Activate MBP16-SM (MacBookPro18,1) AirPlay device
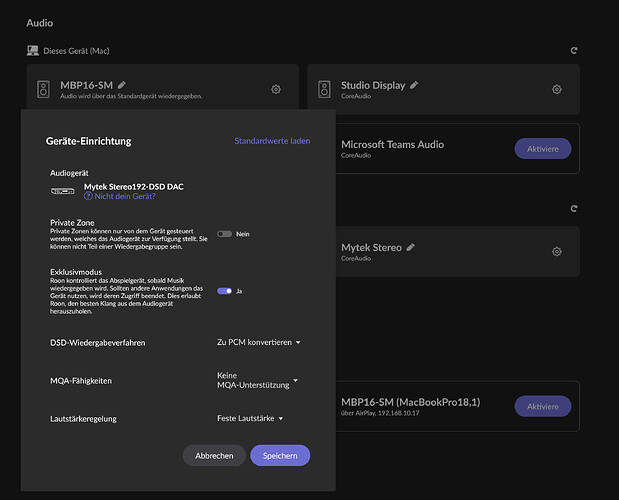 pyautogui.click(x=543, y=406)
